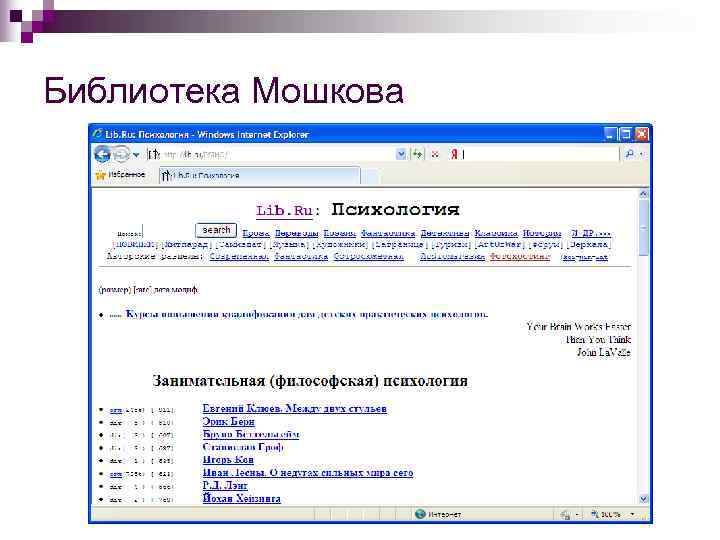Viewport: 720px width, 540px height.
Task: Click the Современная author section link
Action: point(239,256)
